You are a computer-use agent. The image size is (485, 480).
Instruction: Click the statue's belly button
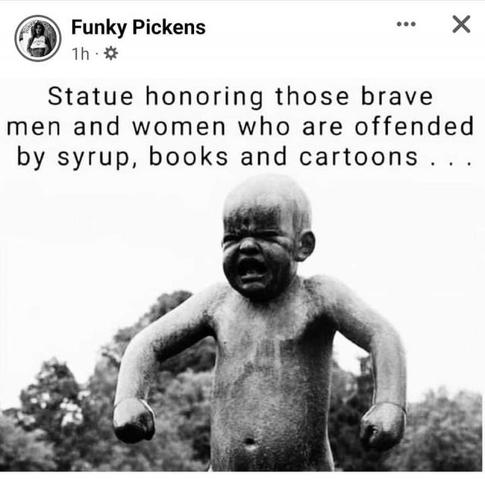click(x=250, y=443)
